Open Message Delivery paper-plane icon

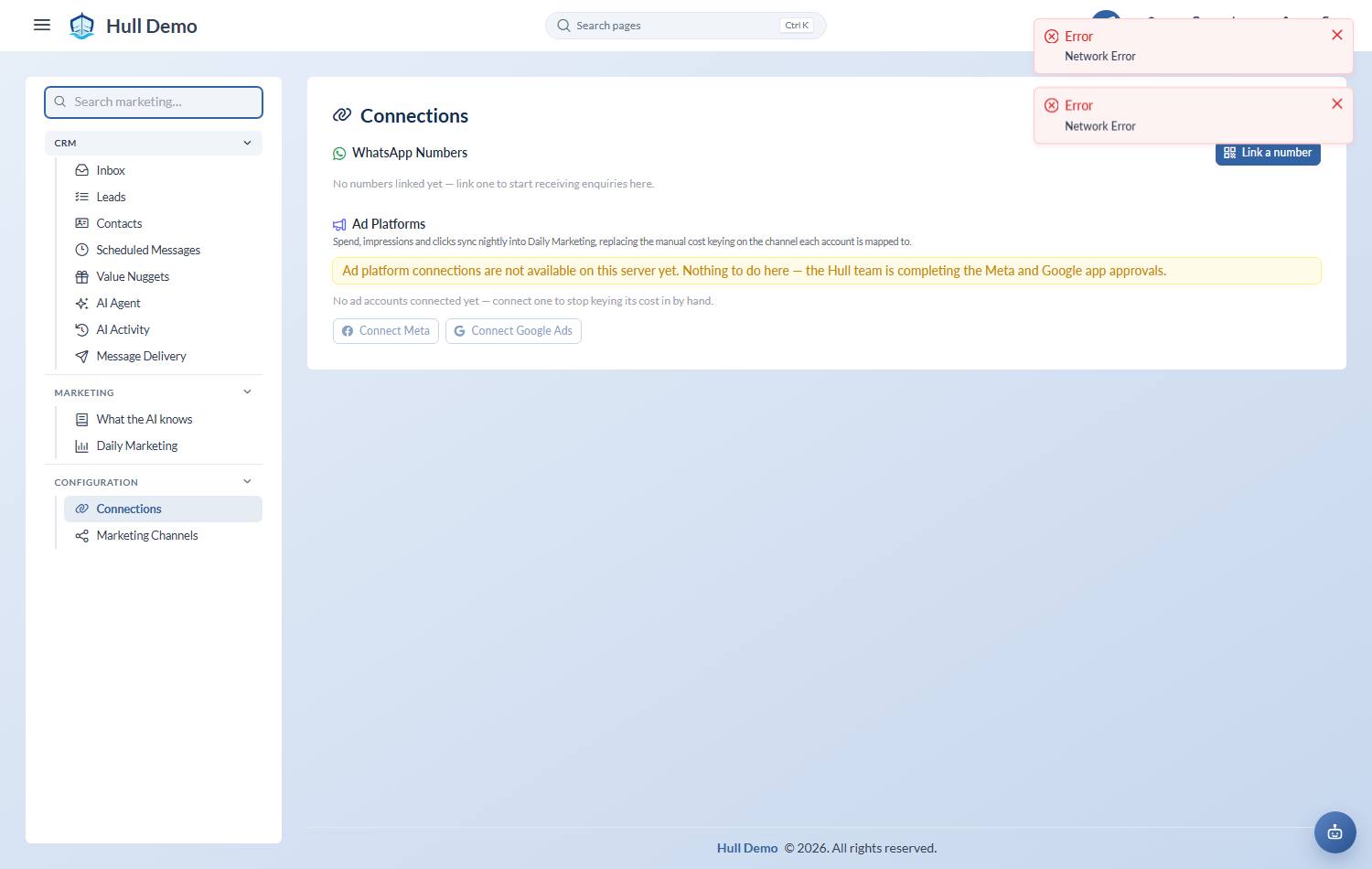81,356
